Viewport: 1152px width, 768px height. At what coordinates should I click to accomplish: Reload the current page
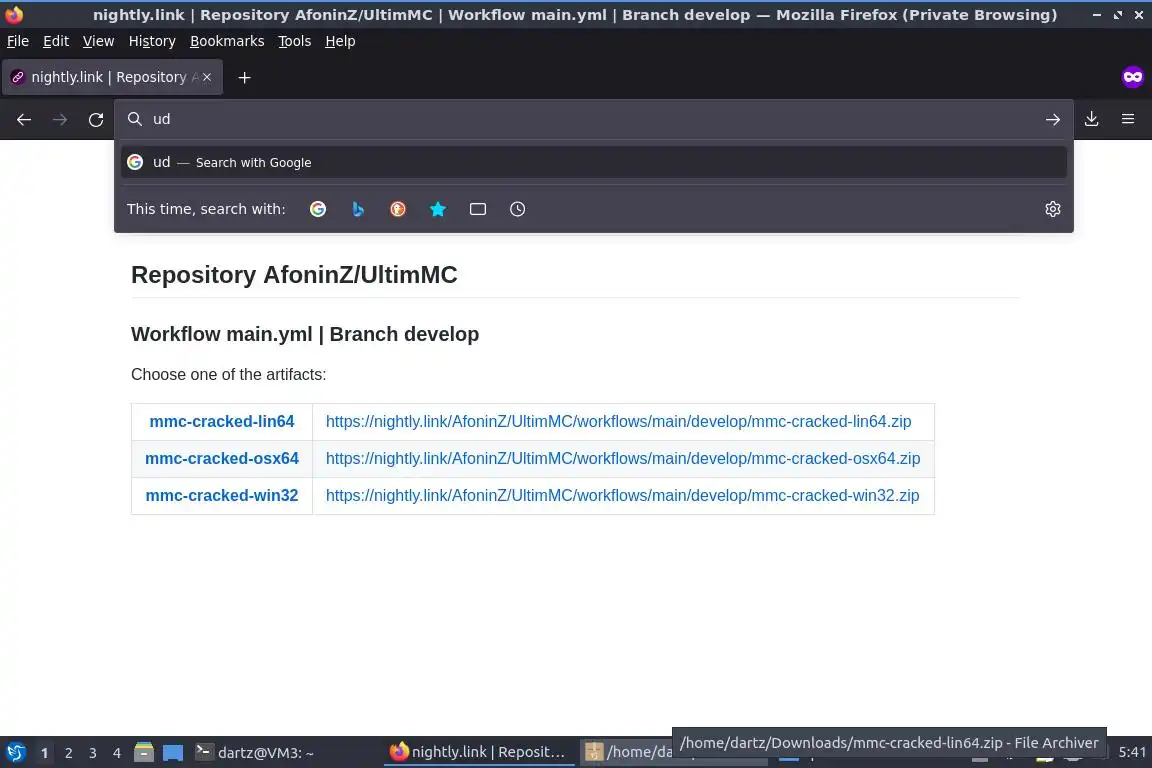(x=96, y=119)
